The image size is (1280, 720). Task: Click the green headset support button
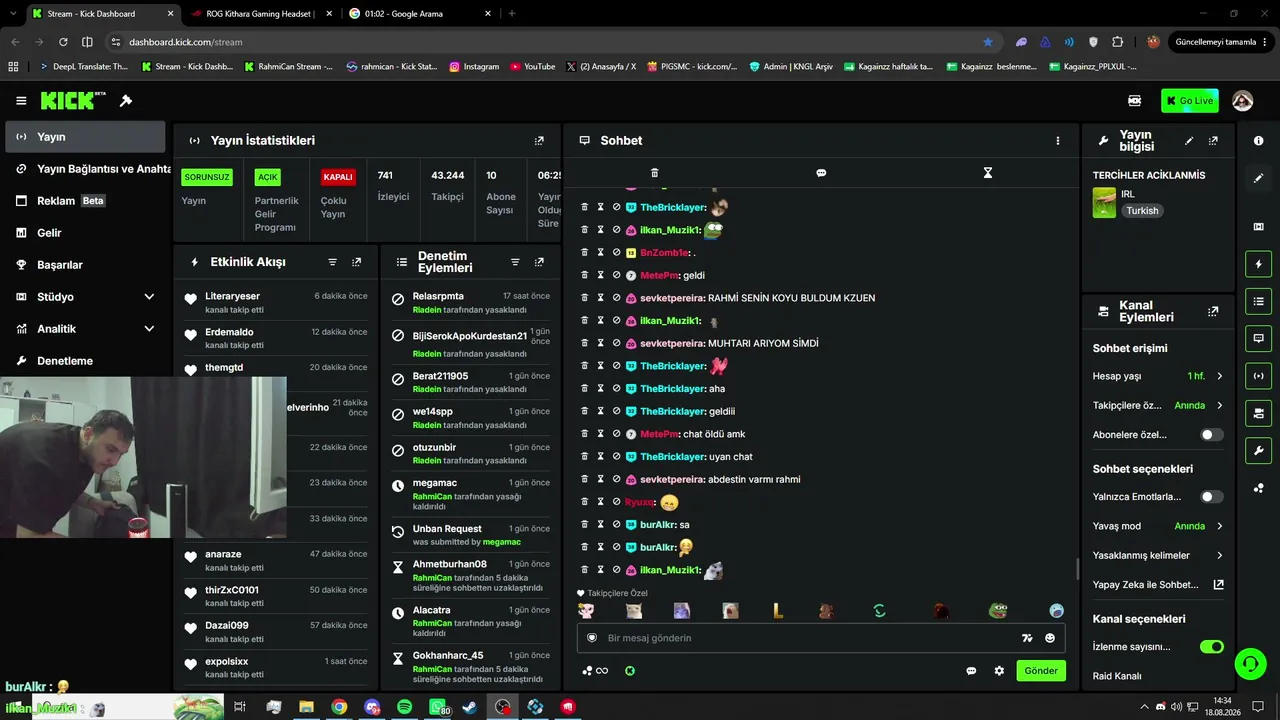(1250, 663)
